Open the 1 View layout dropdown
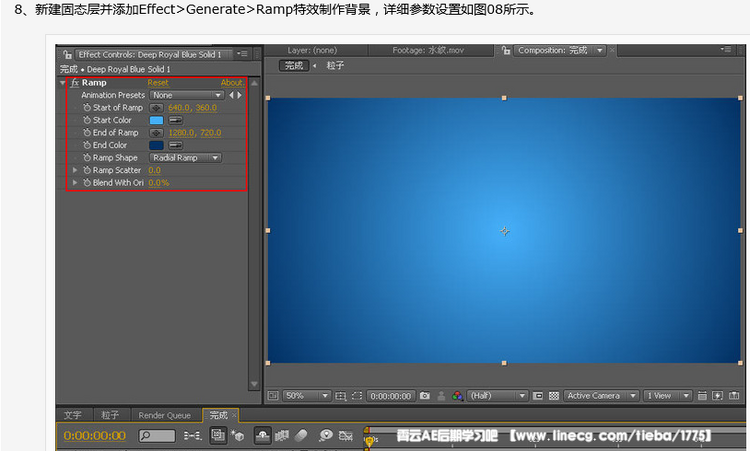 point(668,396)
